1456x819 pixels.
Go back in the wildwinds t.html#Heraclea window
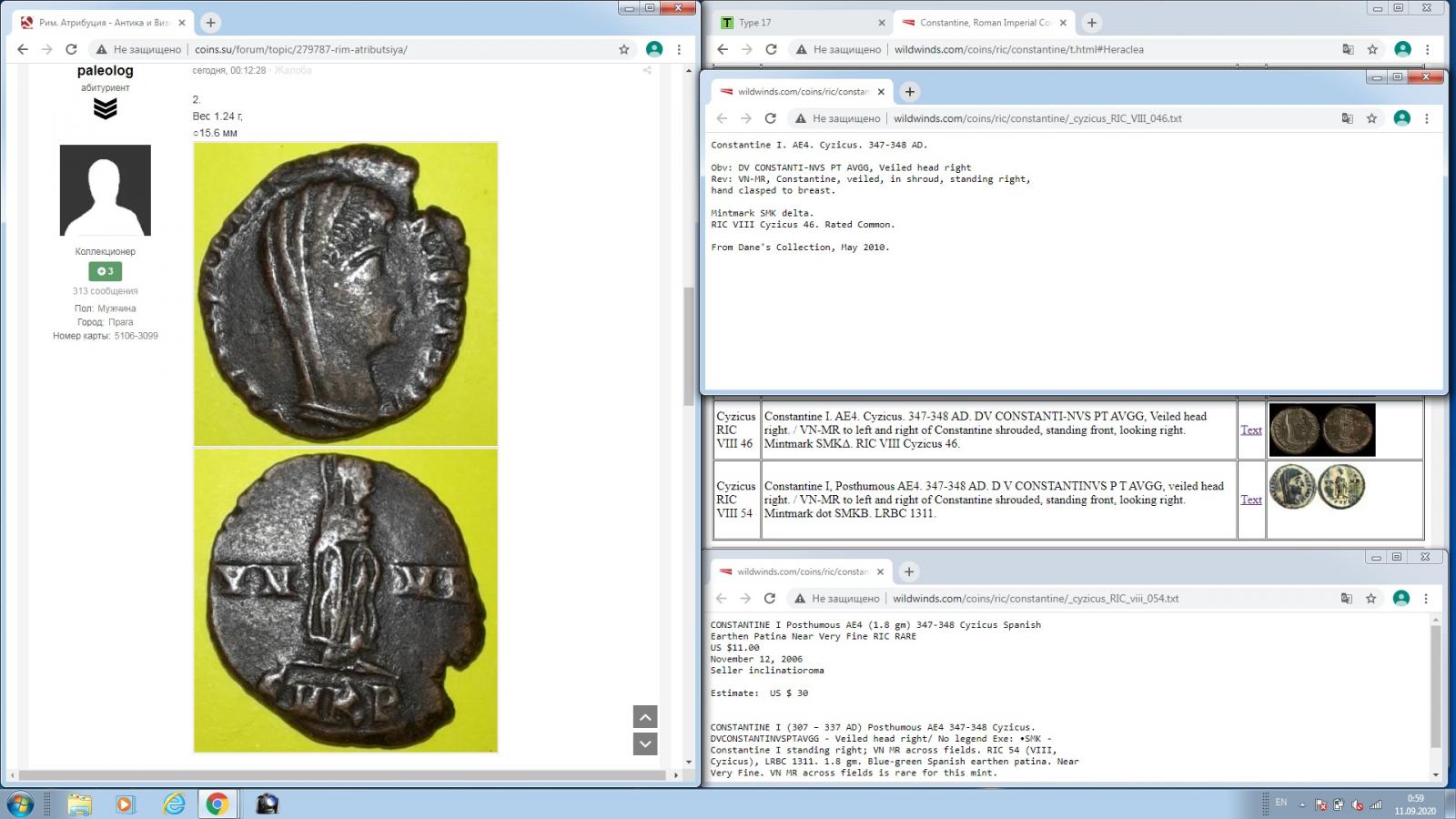pyautogui.click(x=723, y=49)
